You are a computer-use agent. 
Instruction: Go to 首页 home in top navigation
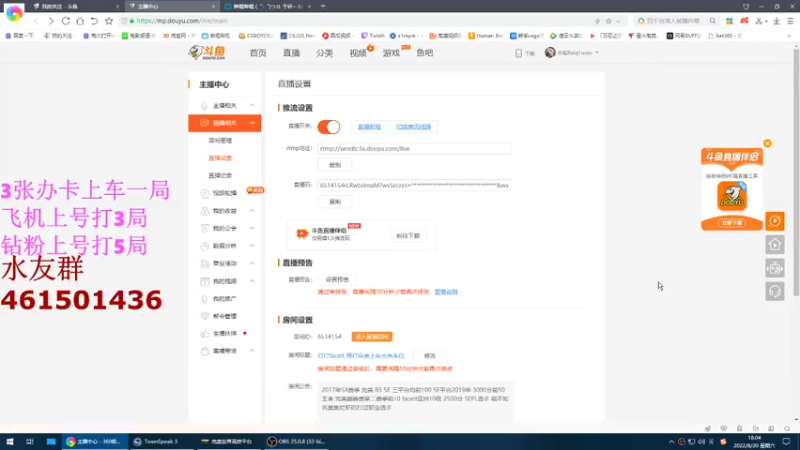click(x=258, y=53)
